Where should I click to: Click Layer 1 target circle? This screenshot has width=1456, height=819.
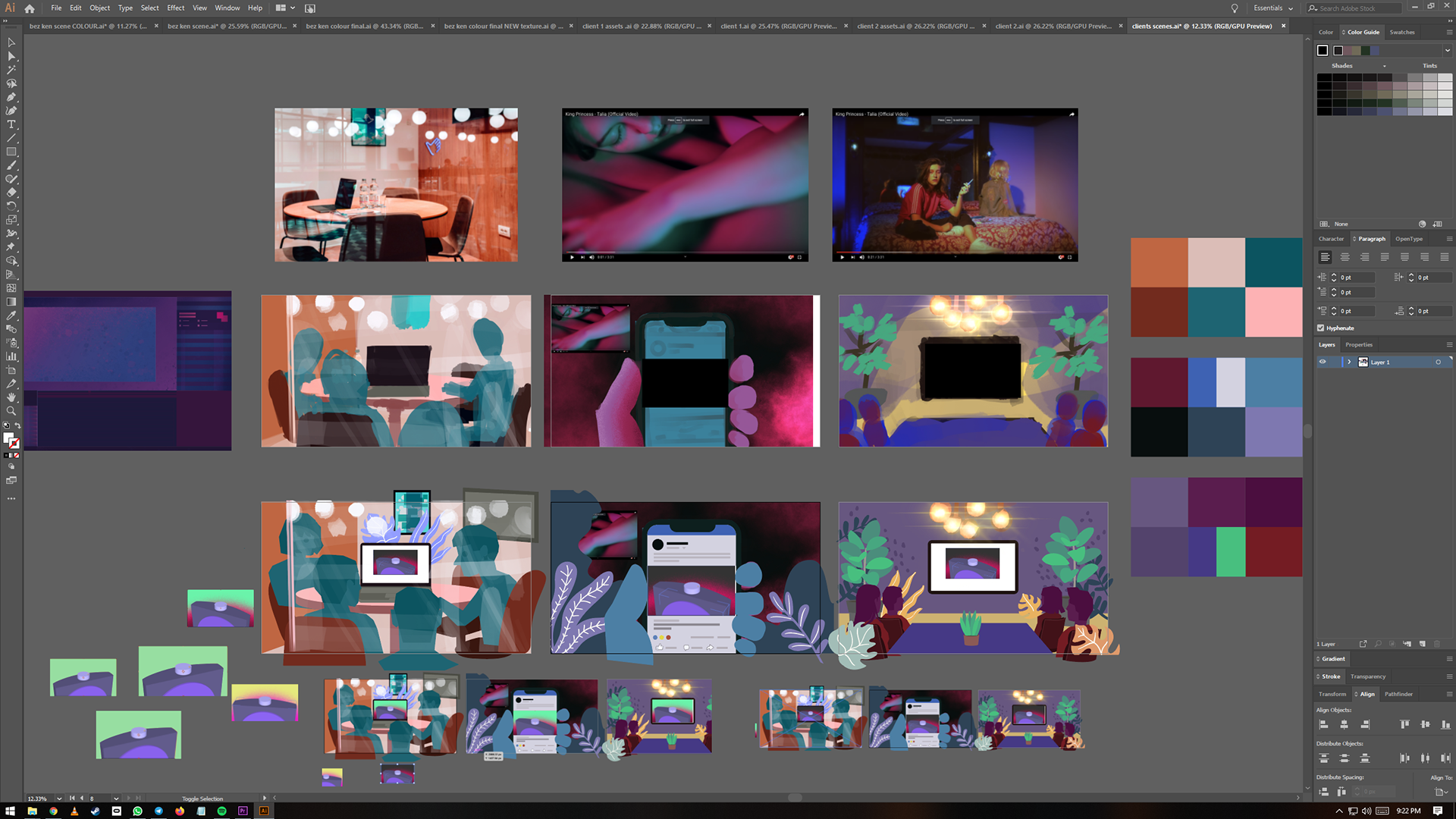(1438, 362)
